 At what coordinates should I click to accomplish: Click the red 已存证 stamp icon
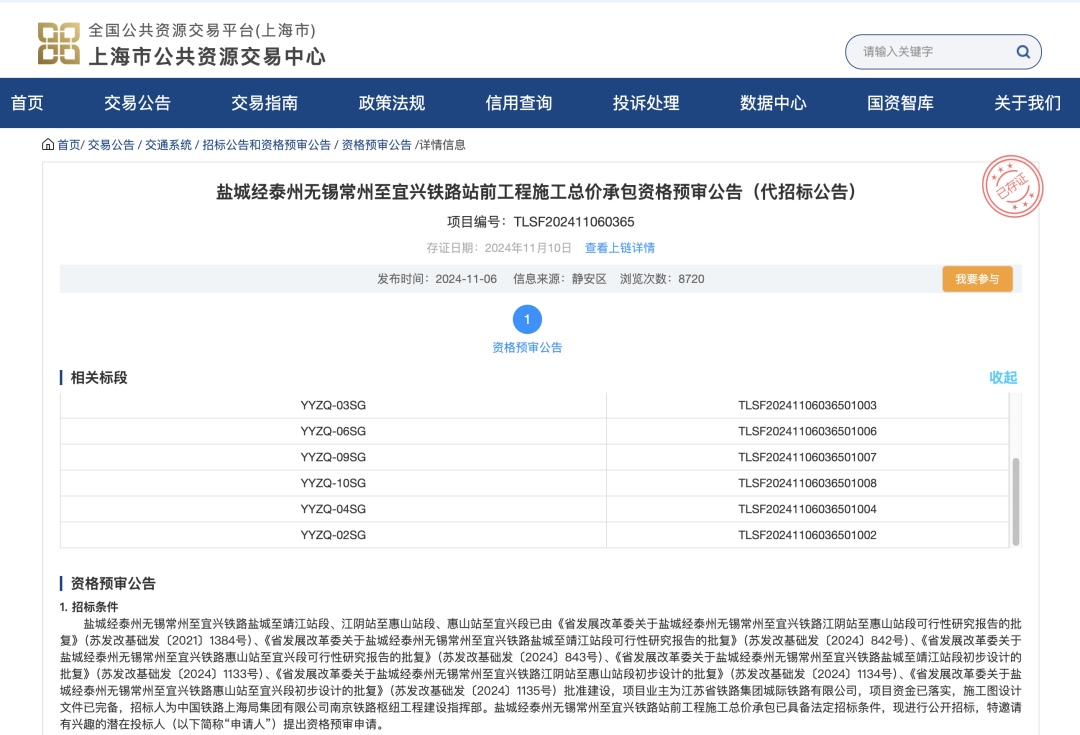point(1012,187)
